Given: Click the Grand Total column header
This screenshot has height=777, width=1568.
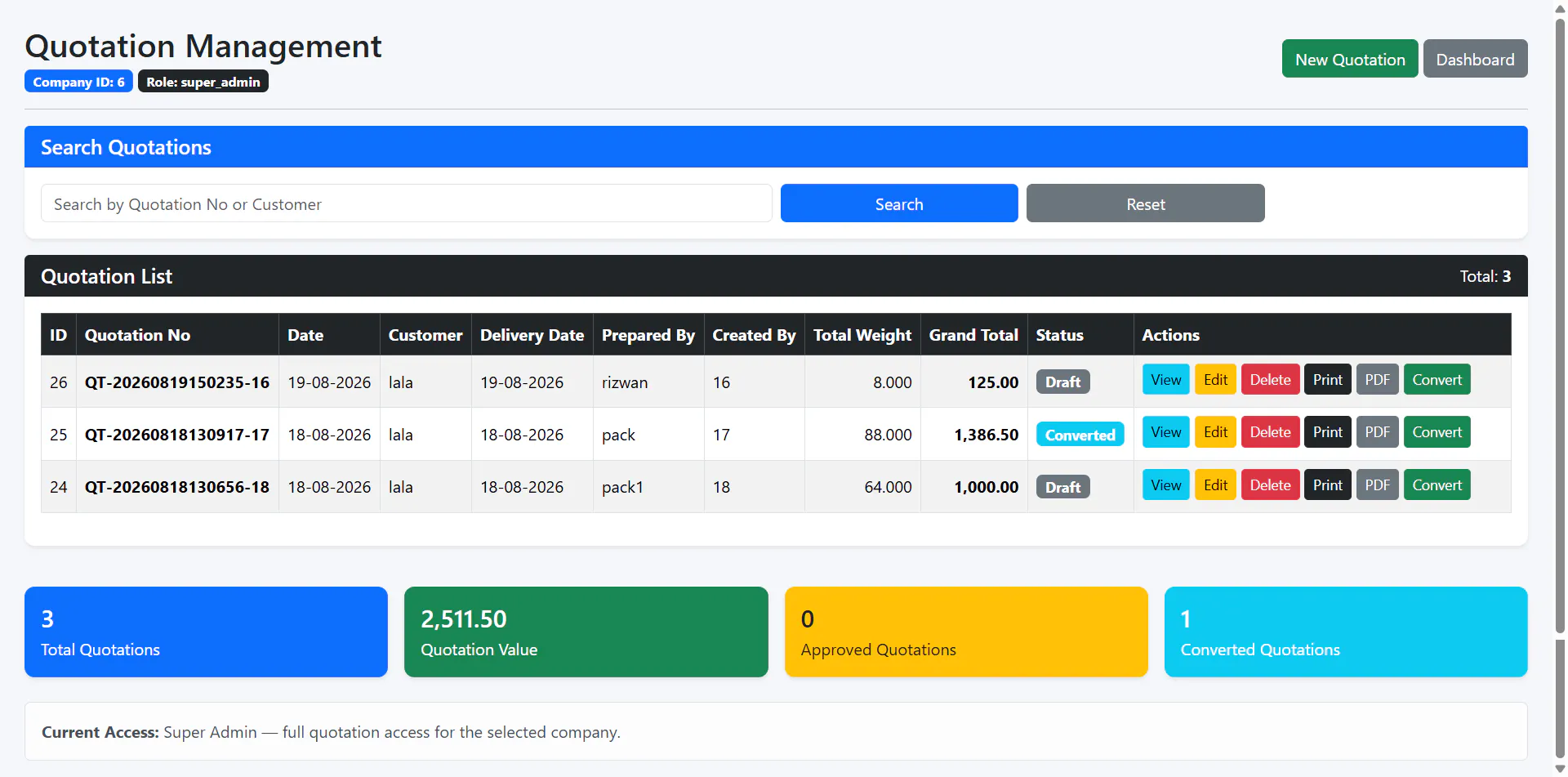Looking at the screenshot, I should (x=973, y=335).
